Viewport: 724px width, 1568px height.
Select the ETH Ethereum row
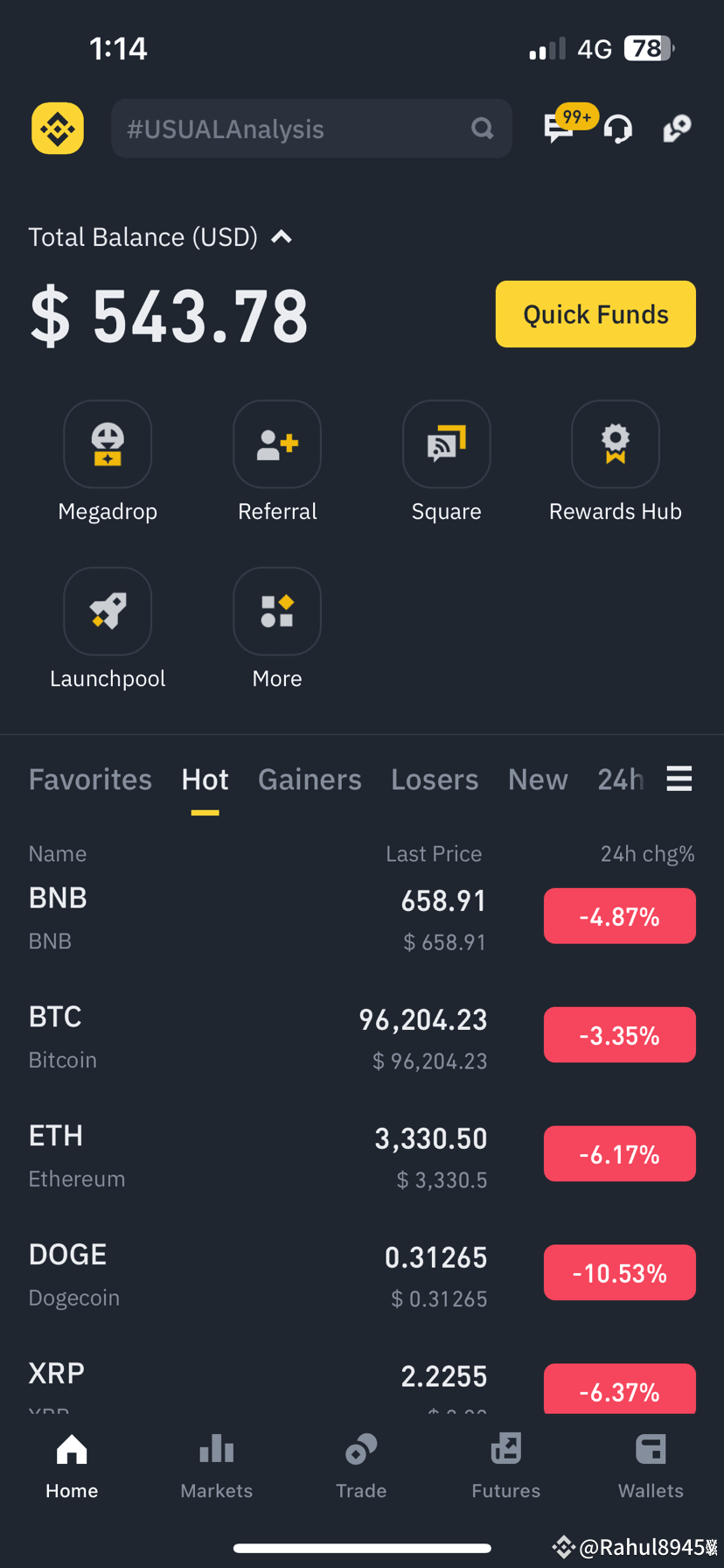click(362, 1155)
